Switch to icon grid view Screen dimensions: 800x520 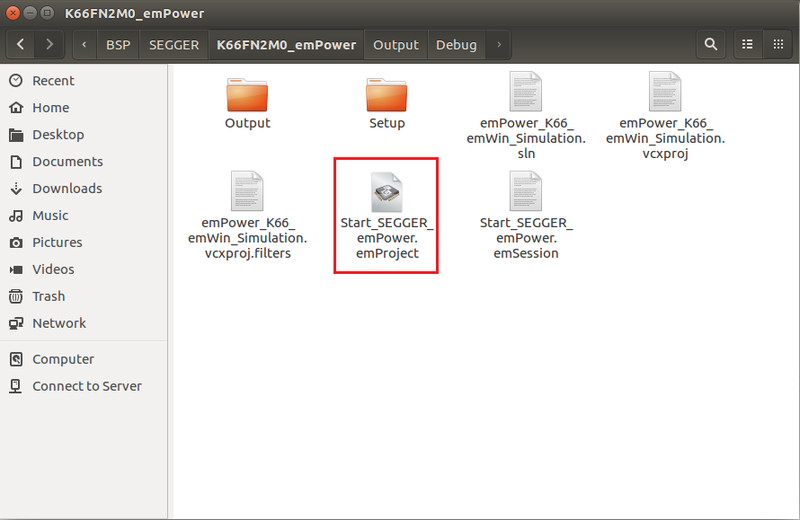pyautogui.click(x=777, y=45)
